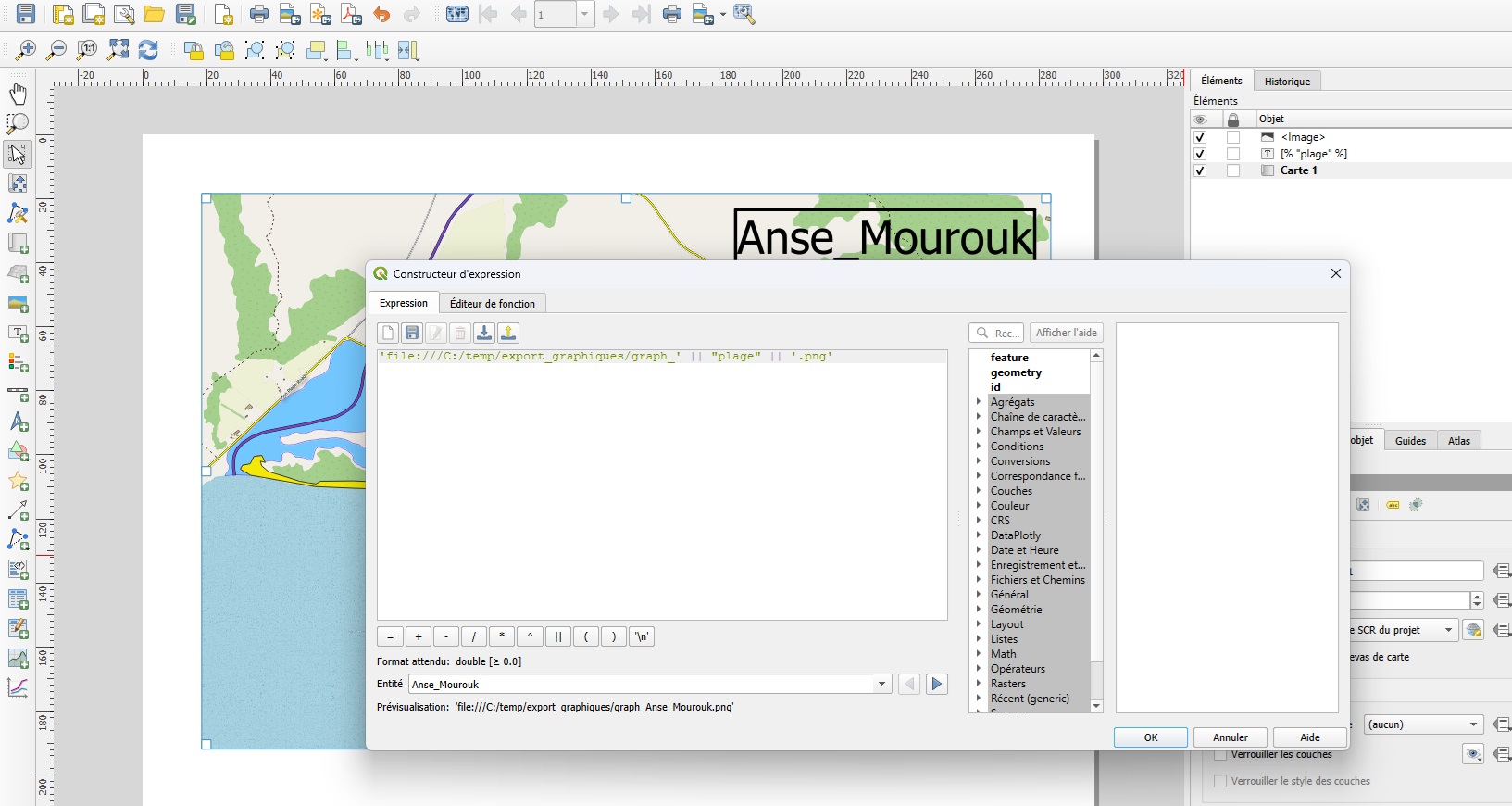Check Verrouiller le style des couches
Image resolution: width=1512 pixels, height=806 pixels.
click(1220, 781)
